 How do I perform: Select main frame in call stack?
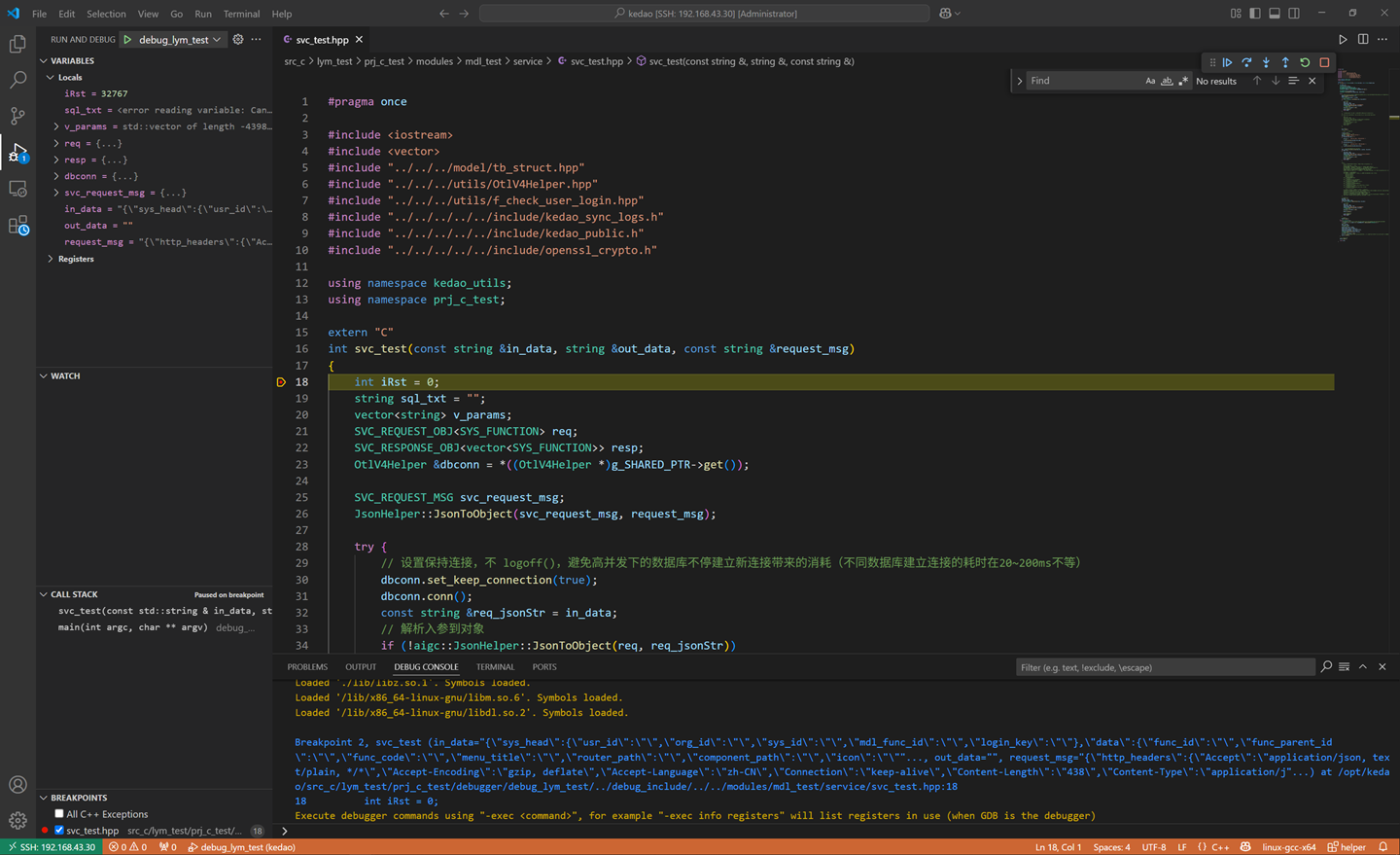click(x=156, y=627)
